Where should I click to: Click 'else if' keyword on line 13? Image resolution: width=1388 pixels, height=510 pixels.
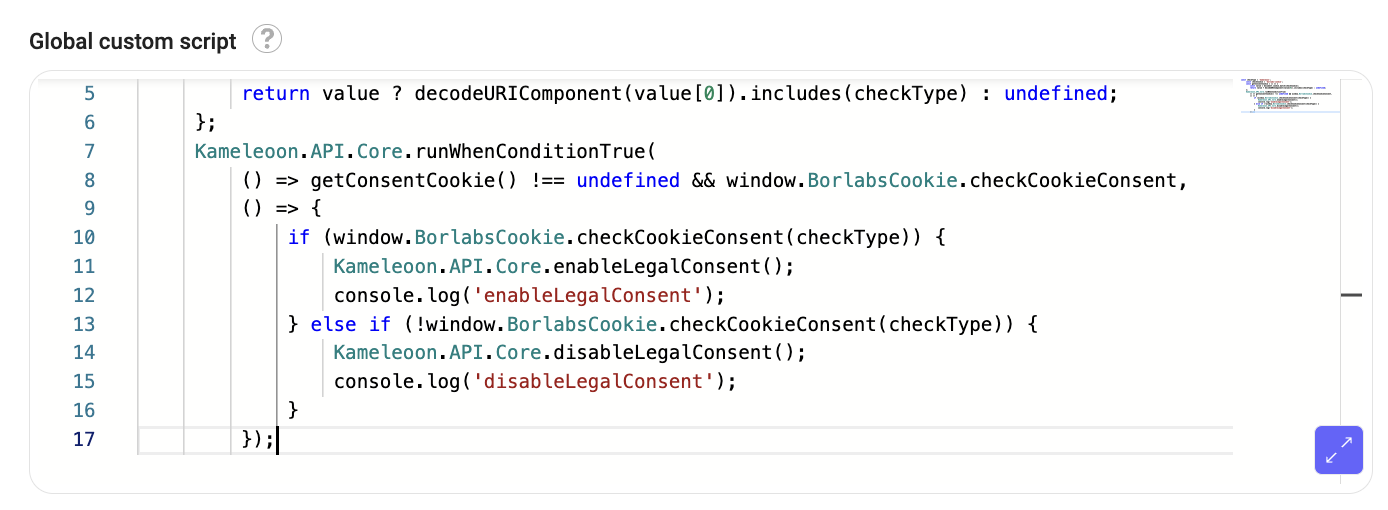(x=351, y=324)
